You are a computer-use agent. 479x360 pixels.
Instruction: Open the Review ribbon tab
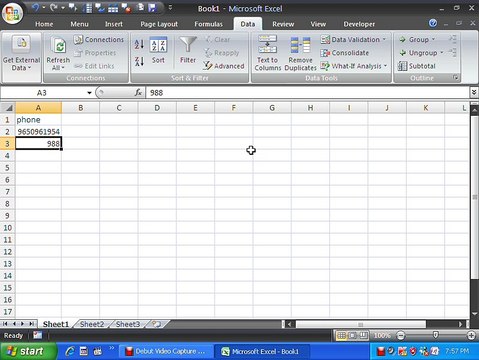click(x=283, y=24)
